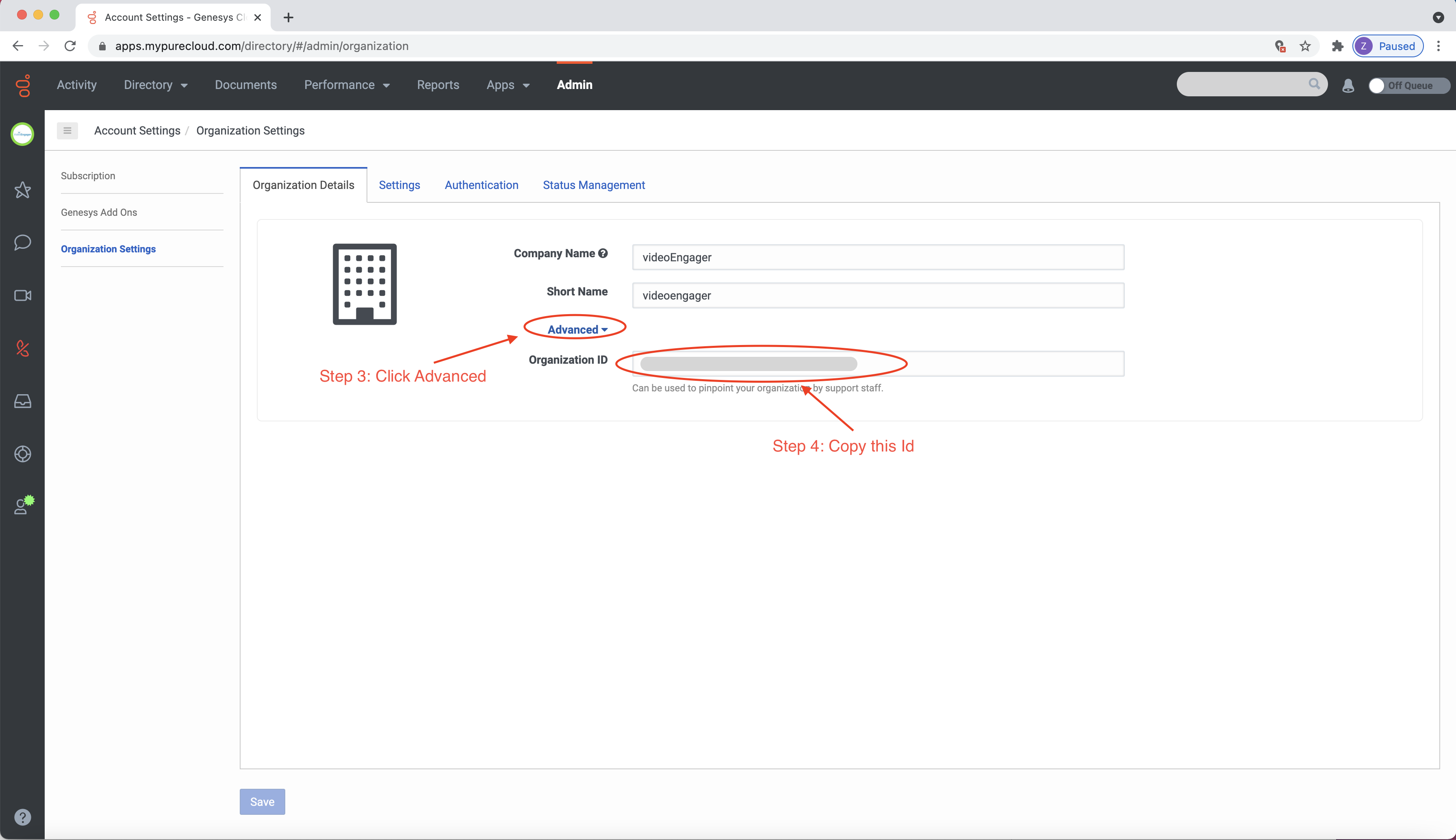Collapse the Advanced section
The height and width of the screenshot is (840, 1456).
(577, 330)
